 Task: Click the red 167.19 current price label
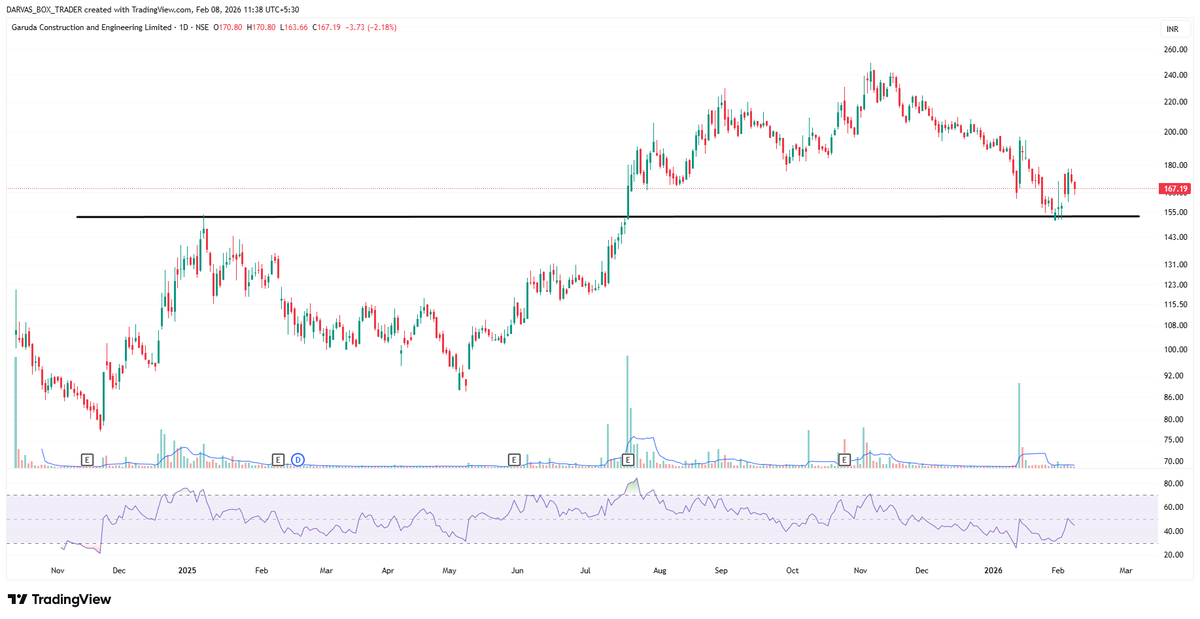pos(1174,188)
